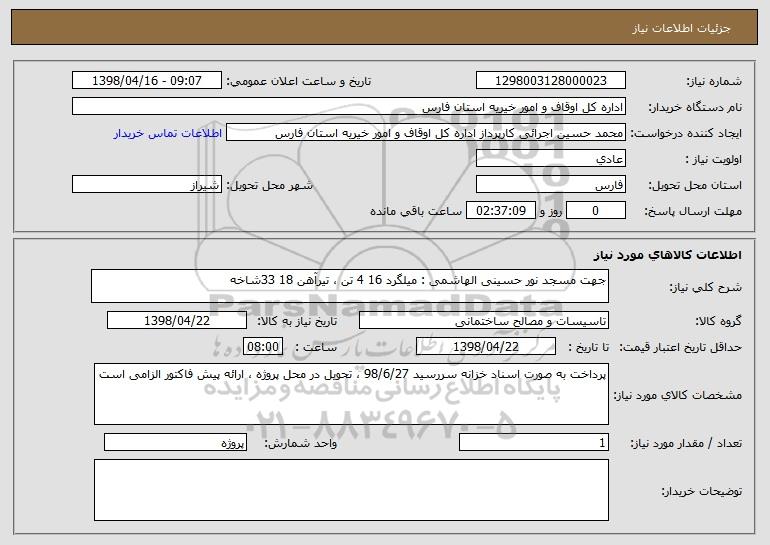Image resolution: width=770 pixels, height=545 pixels.
Task: Click the گروه کالا label
Action: click(x=718, y=321)
